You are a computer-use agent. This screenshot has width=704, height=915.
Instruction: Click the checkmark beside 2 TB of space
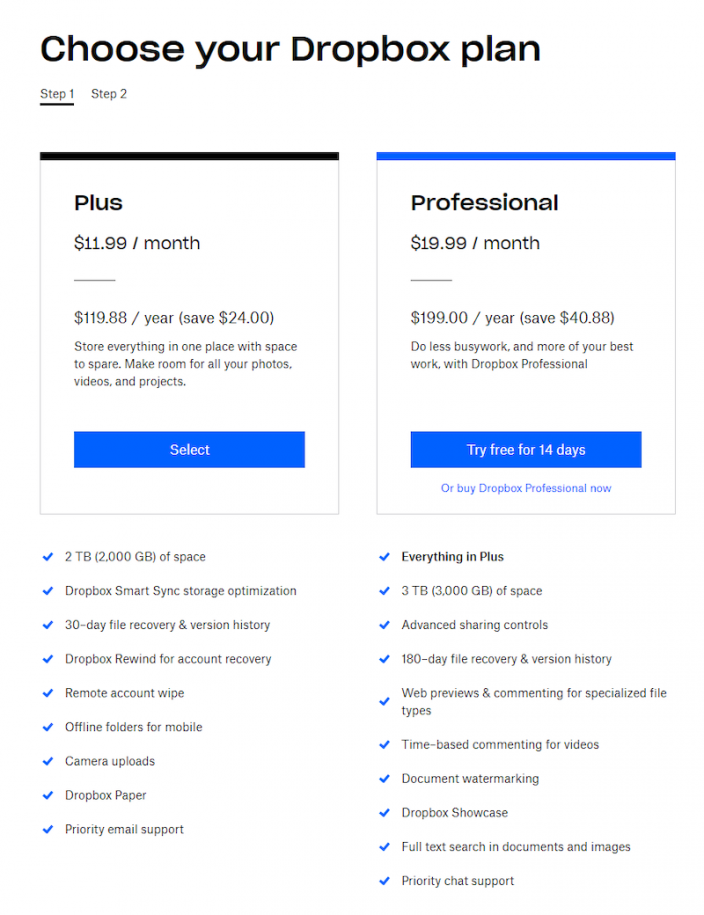[48, 557]
